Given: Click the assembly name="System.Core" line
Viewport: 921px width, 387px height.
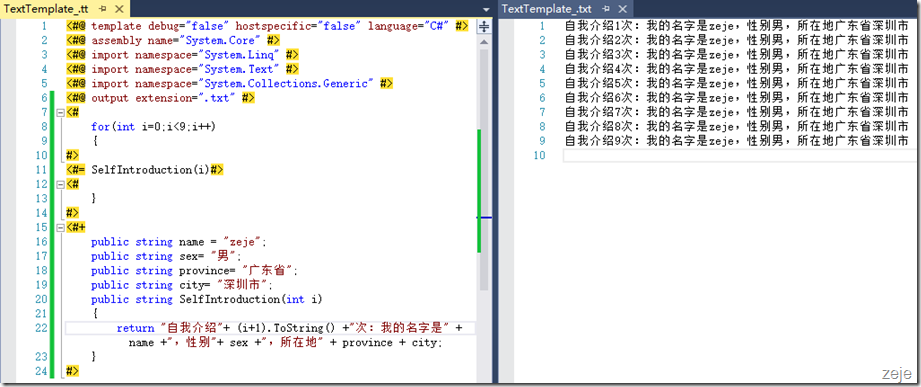Looking at the screenshot, I should 173,41.
